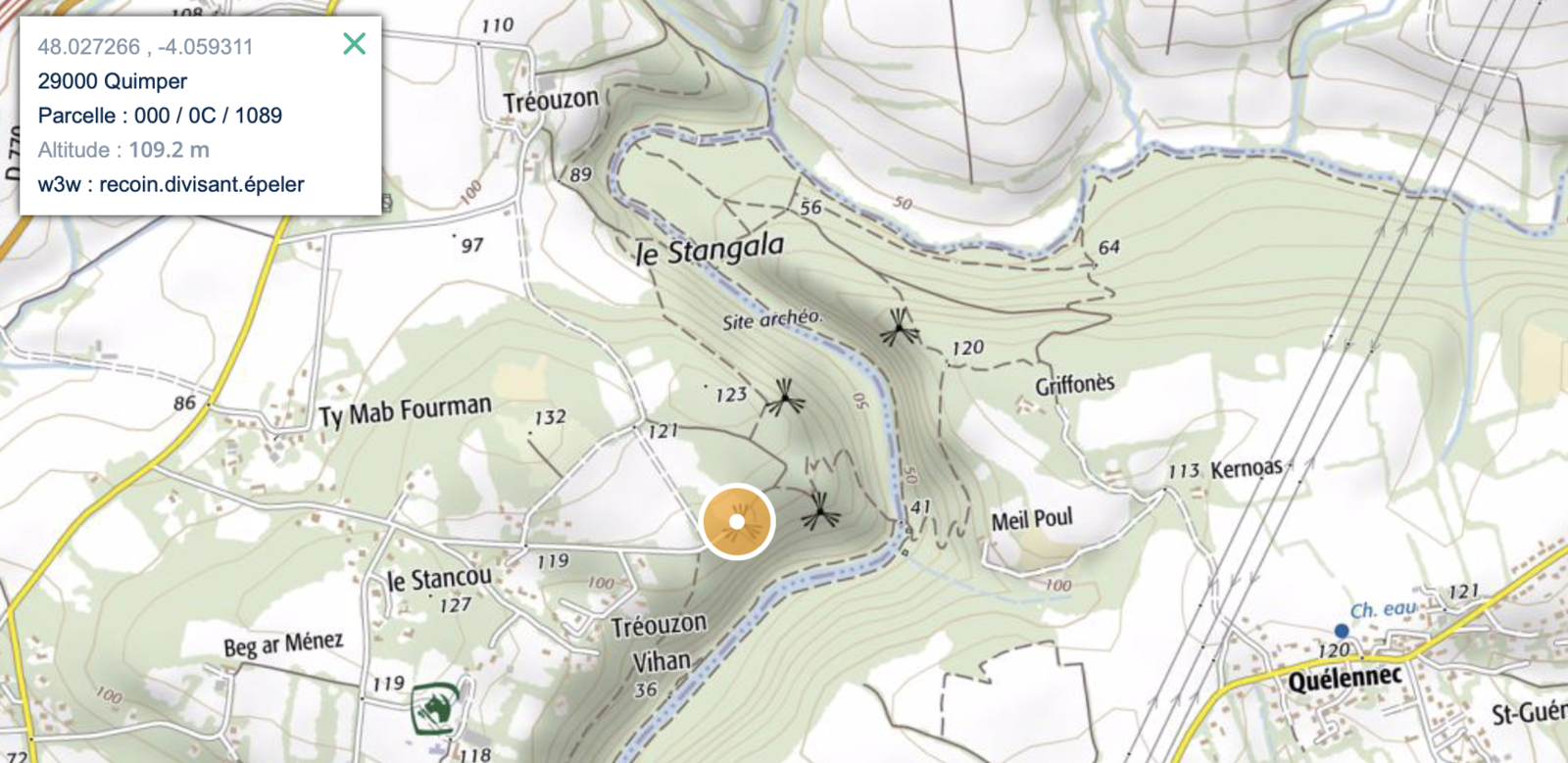Click the 29000 Quimper line in popup

point(112,81)
